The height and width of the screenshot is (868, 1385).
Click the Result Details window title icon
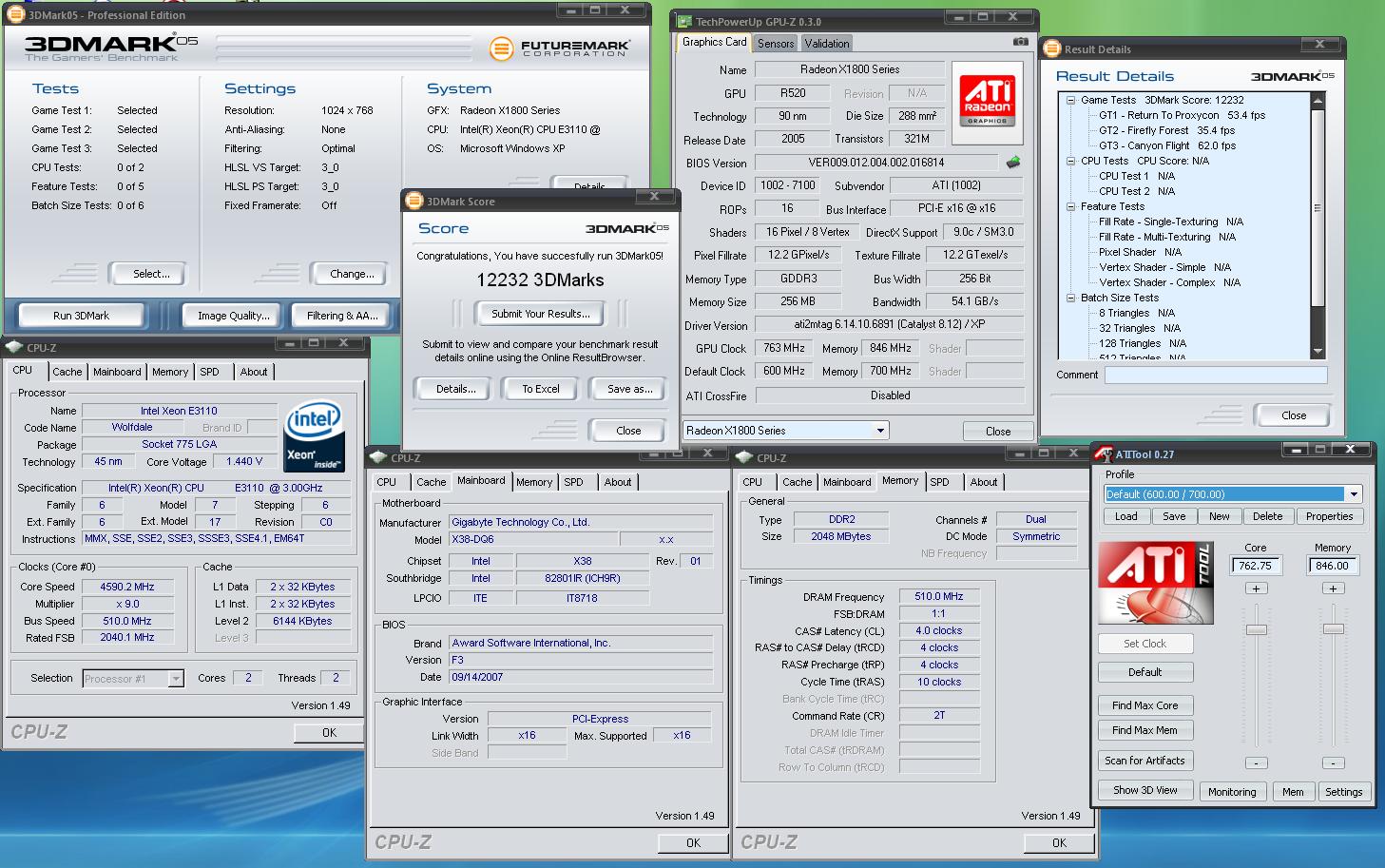[x=1052, y=48]
